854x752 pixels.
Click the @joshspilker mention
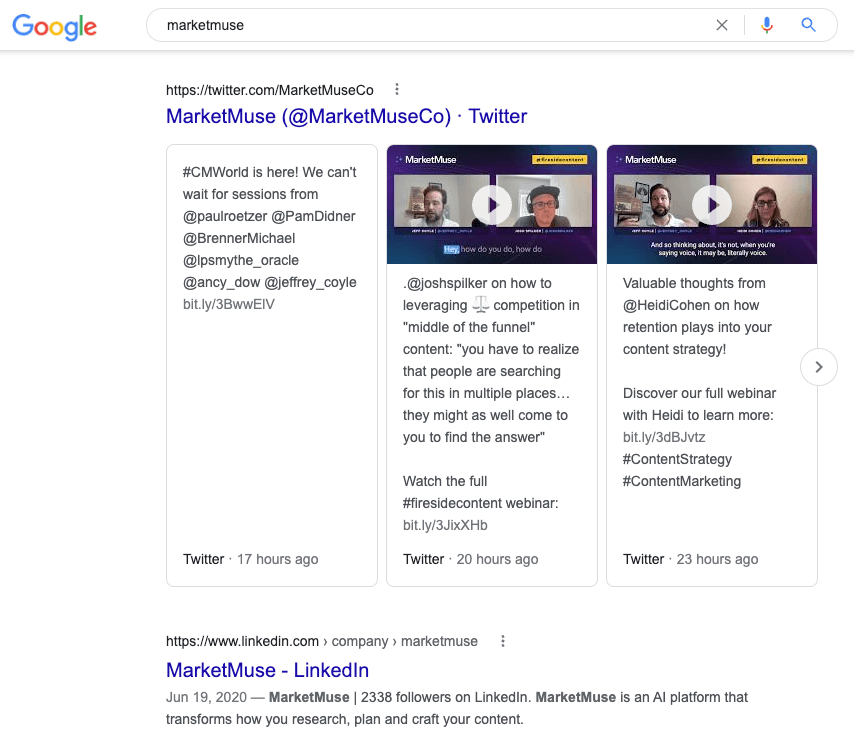click(445, 283)
